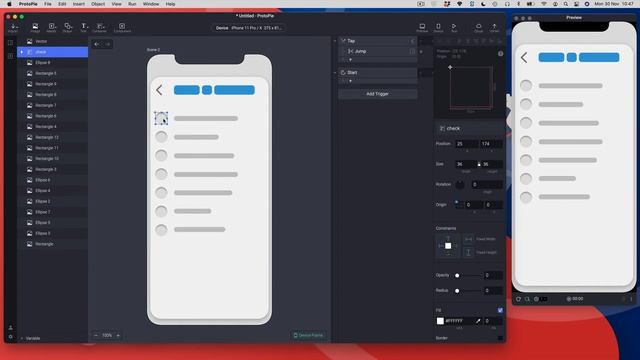Open the Fill white color swatch
The image size is (640, 360).
440,321
